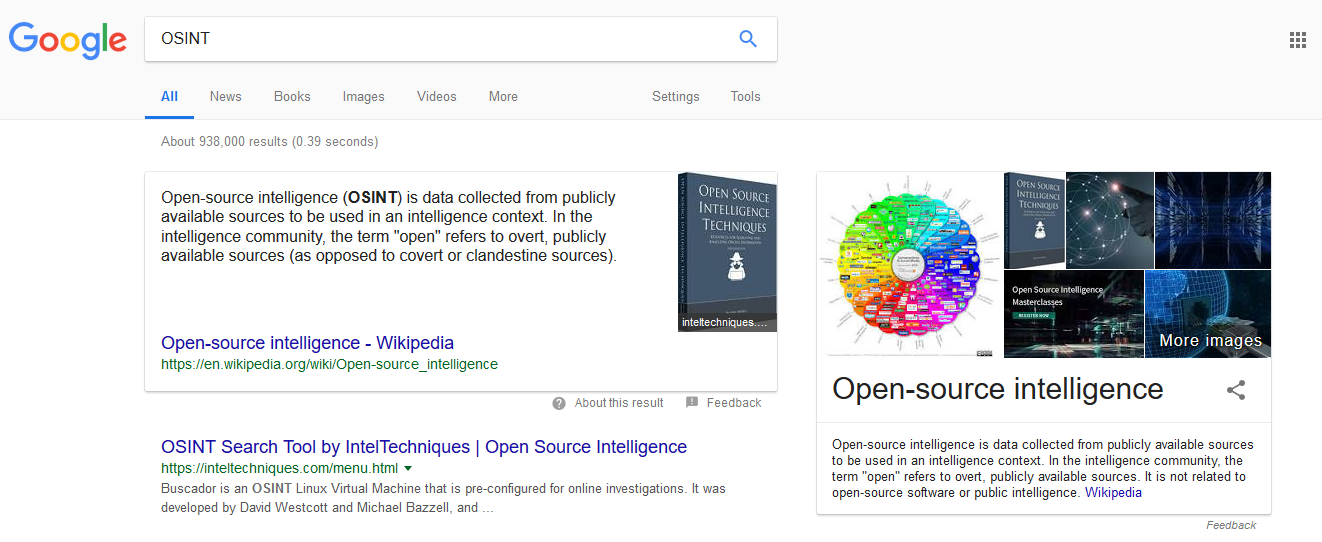Open the Open Source Intelligence Masterclasses image
The image size is (1322, 542).
click(x=1073, y=314)
